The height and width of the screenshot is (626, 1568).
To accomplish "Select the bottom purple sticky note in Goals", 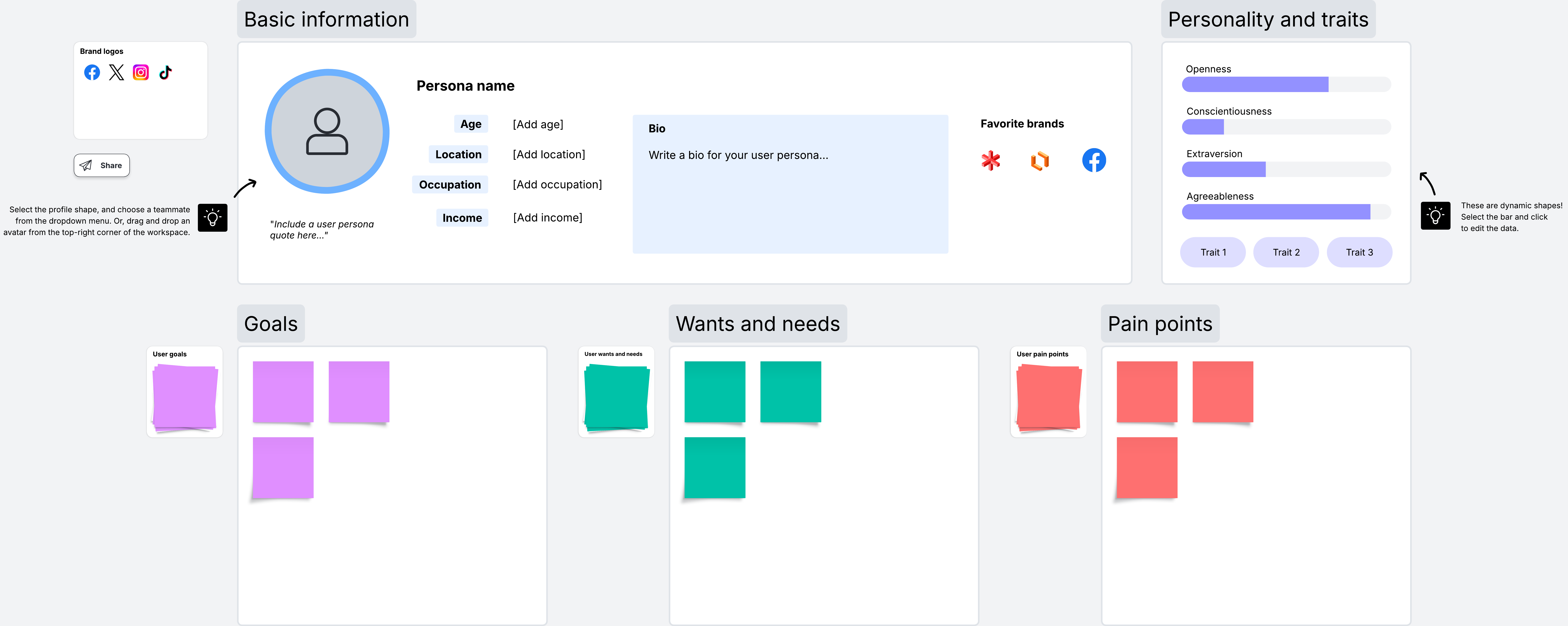I will click(x=283, y=468).
